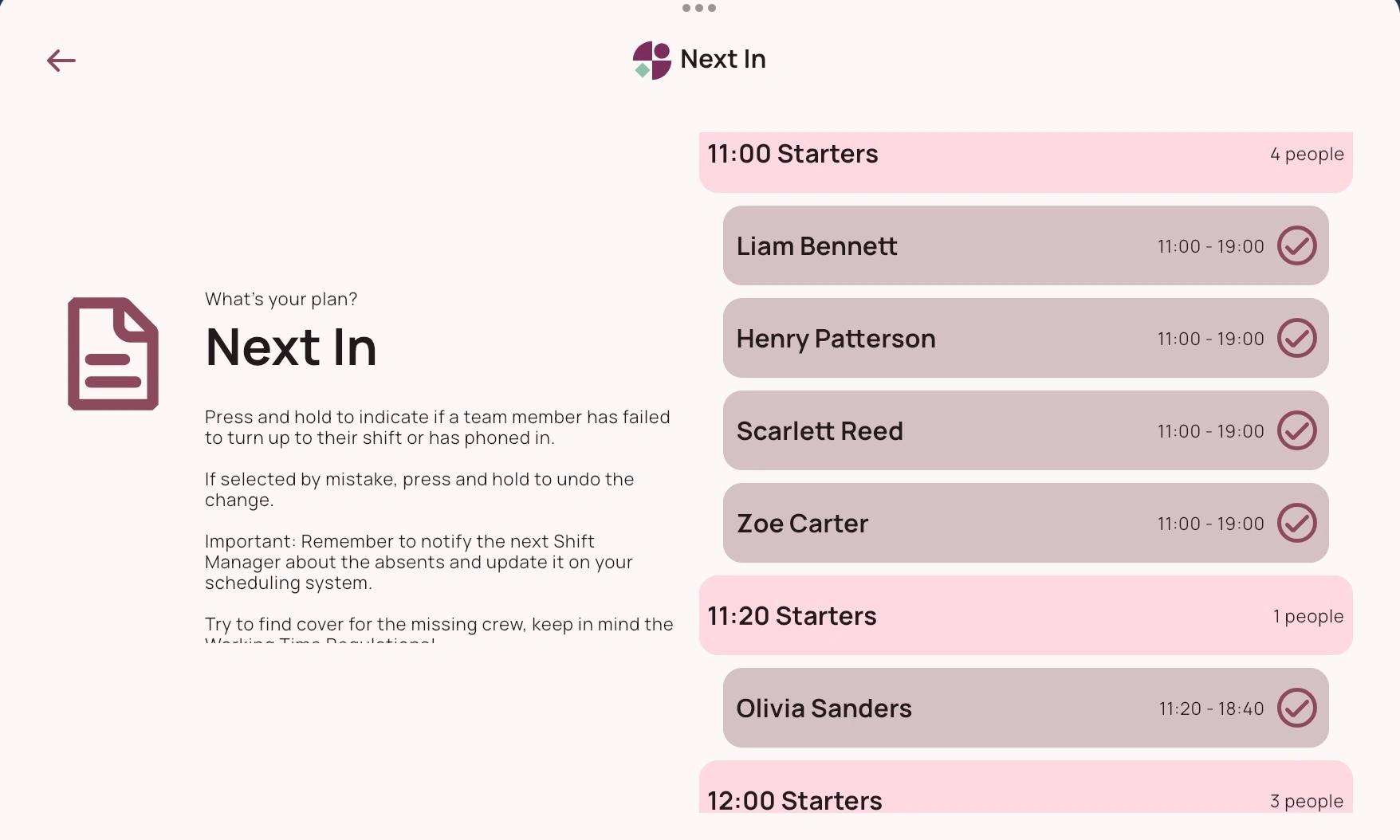
Task: Click Olivia Sanders' check circle icon
Action: click(x=1297, y=708)
